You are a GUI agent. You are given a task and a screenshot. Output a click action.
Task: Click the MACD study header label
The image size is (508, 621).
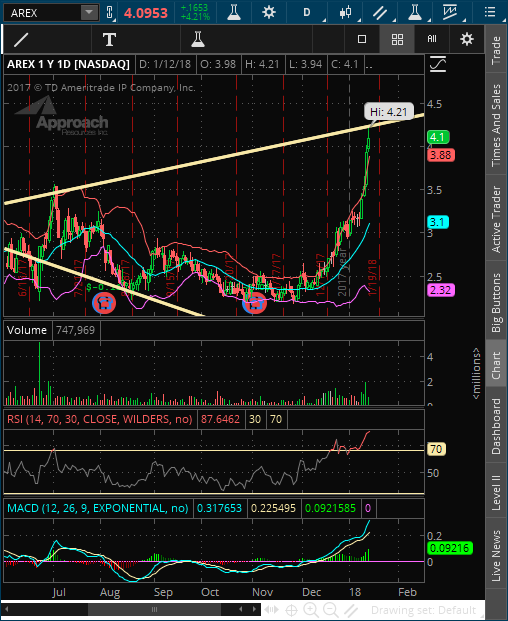98,508
